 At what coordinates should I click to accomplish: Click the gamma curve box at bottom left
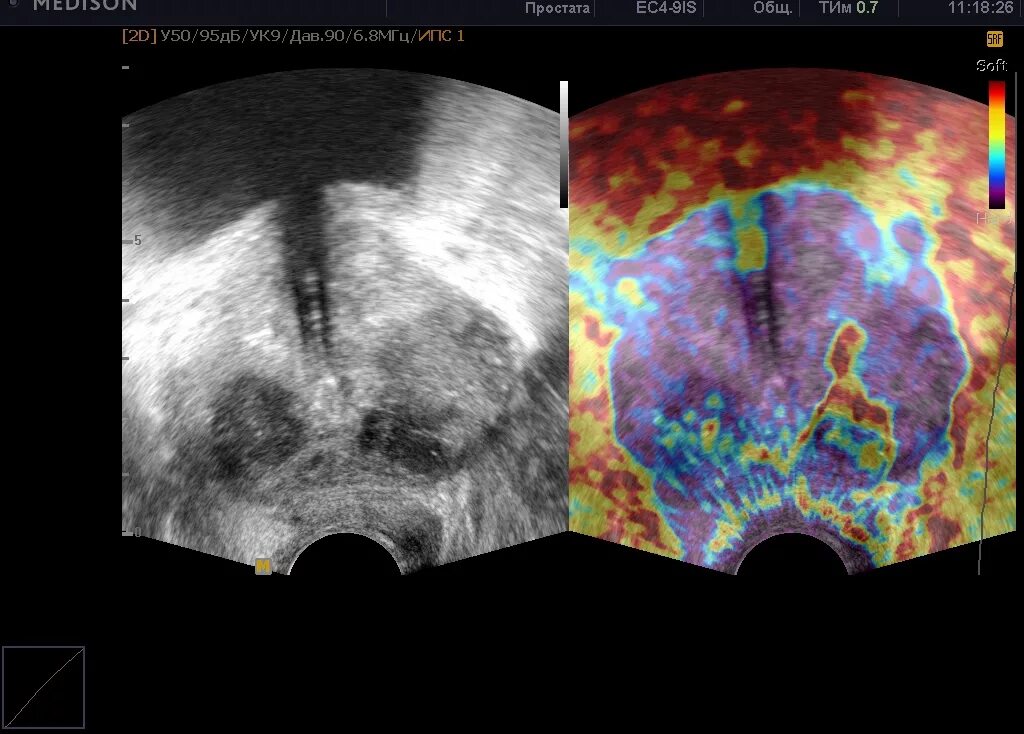coord(44,687)
